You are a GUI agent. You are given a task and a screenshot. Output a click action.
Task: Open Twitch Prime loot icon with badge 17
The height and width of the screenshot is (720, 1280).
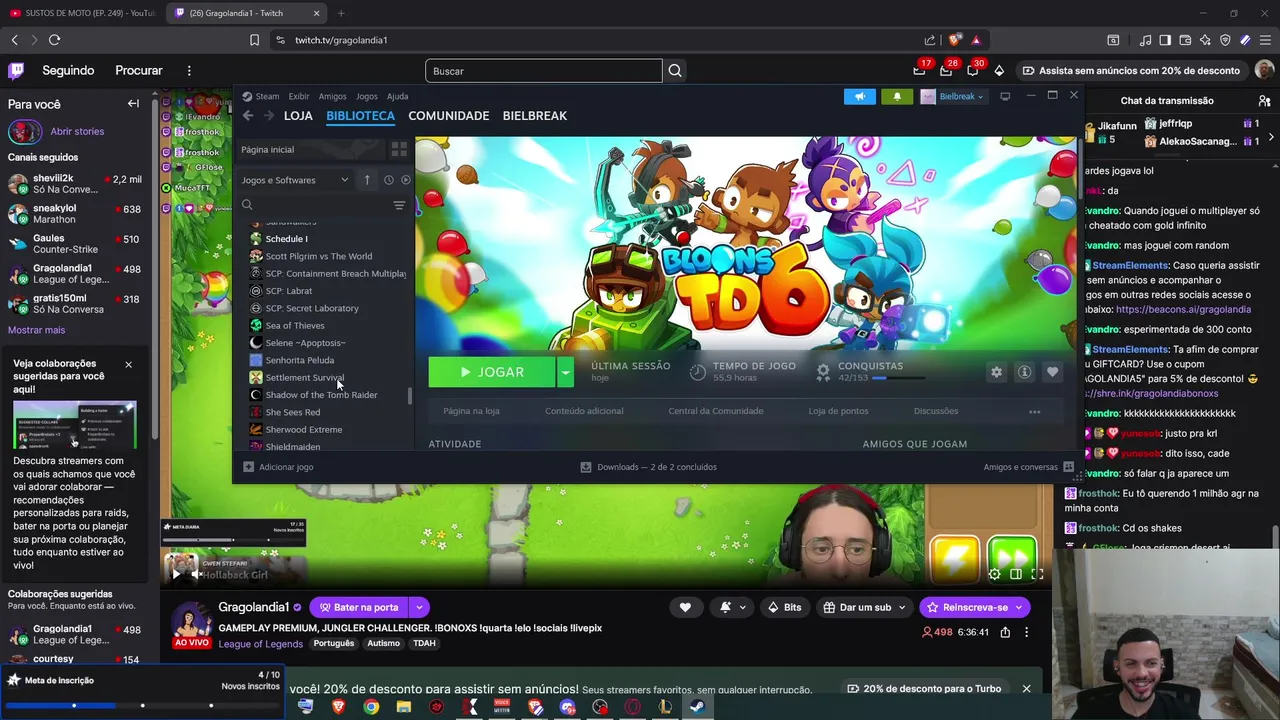tap(920, 70)
